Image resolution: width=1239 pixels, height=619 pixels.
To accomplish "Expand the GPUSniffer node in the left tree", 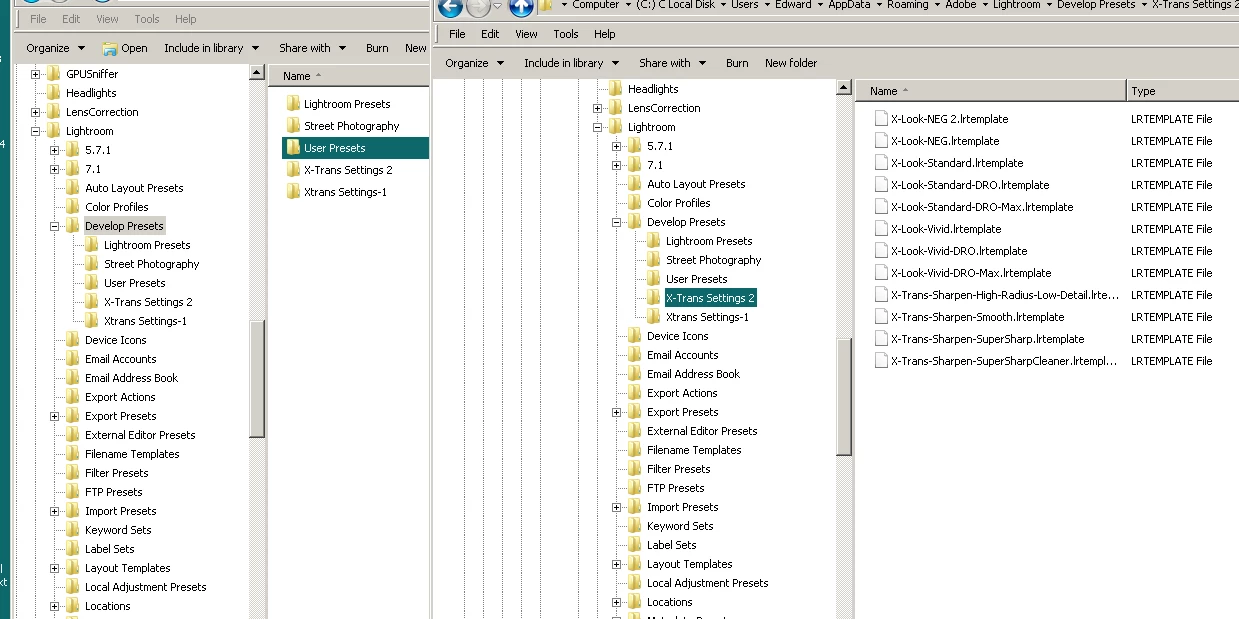I will pos(36,74).
